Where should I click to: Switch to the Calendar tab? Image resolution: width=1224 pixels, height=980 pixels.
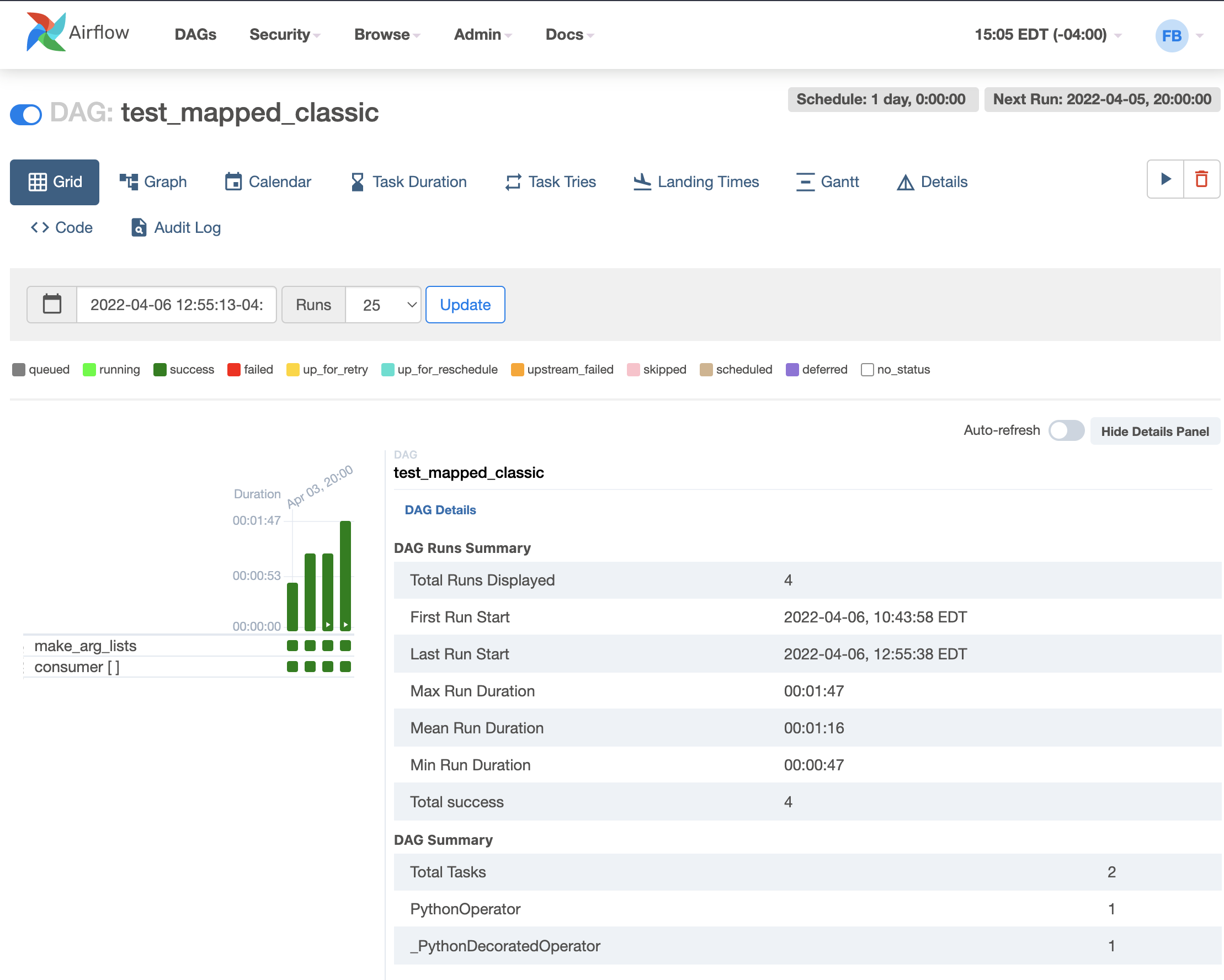268,182
